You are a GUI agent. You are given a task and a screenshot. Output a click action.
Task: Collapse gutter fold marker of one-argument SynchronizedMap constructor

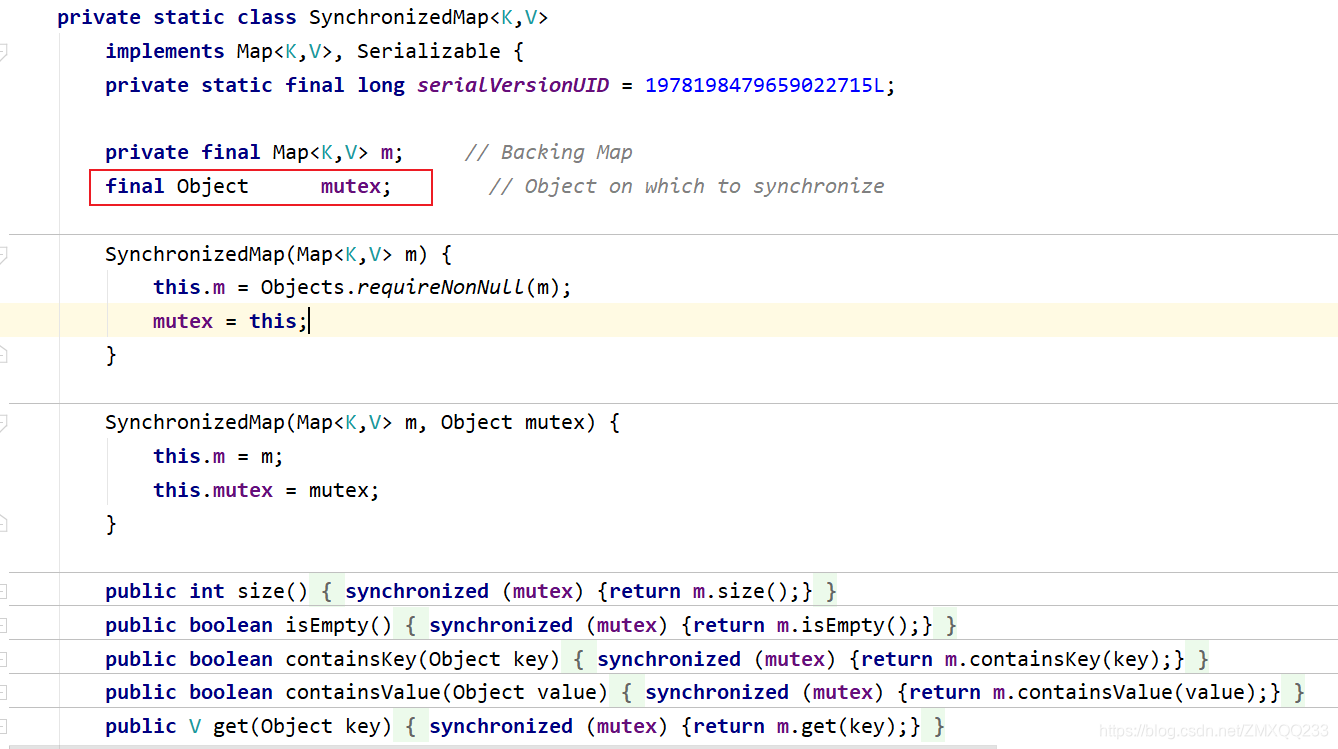[3, 254]
